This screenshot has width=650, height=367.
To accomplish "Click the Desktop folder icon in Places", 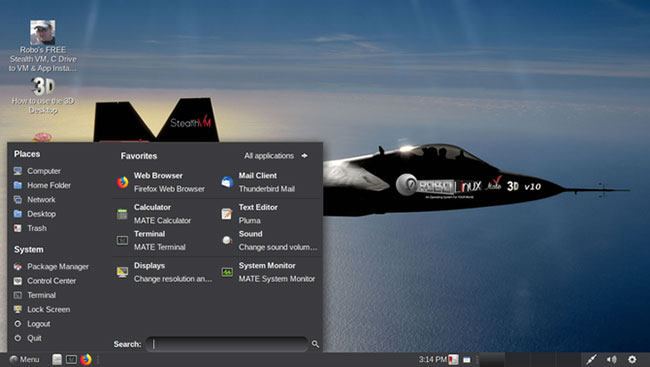I will (x=18, y=214).
